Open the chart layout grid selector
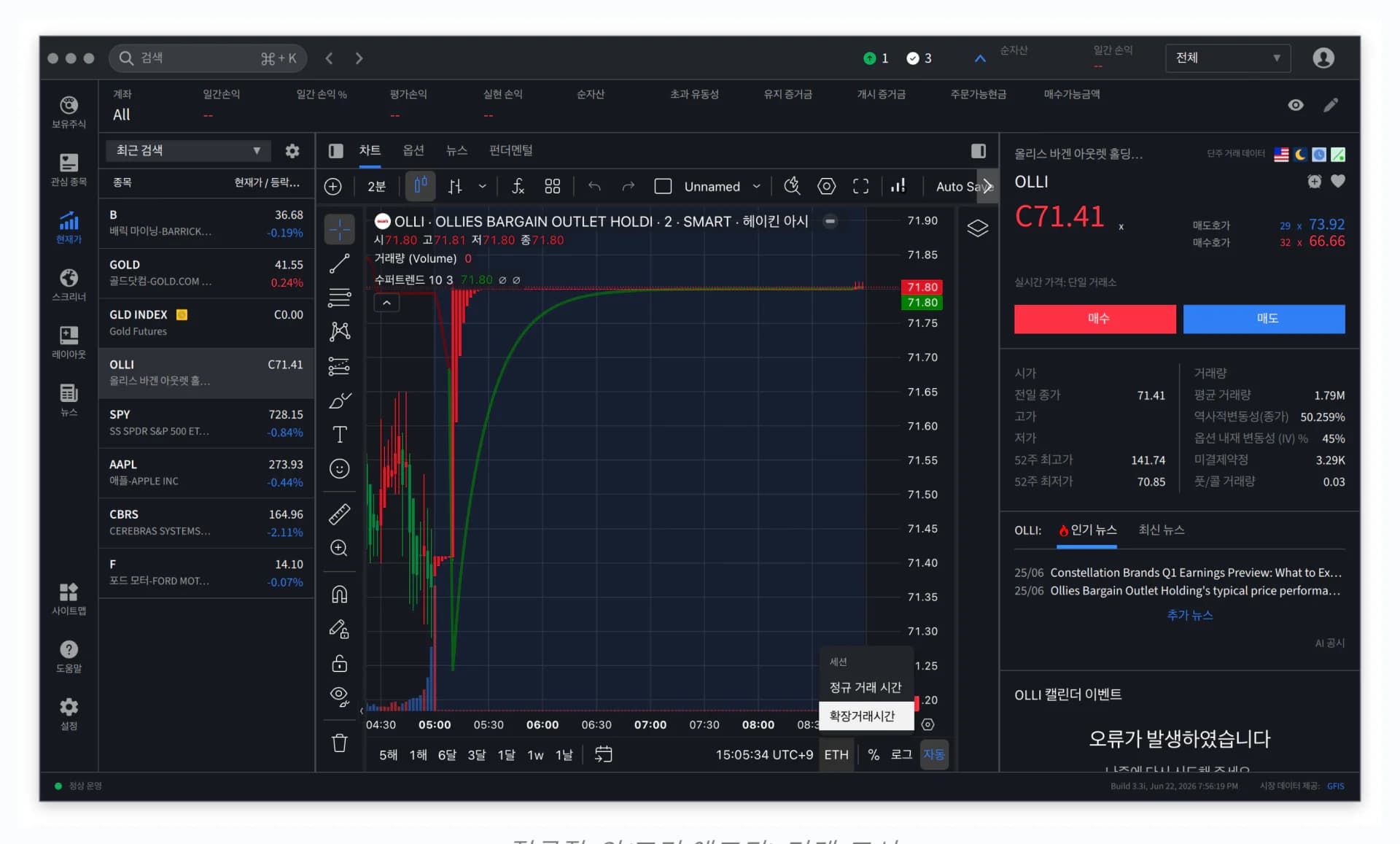The width and height of the screenshot is (1400, 844). [x=553, y=187]
